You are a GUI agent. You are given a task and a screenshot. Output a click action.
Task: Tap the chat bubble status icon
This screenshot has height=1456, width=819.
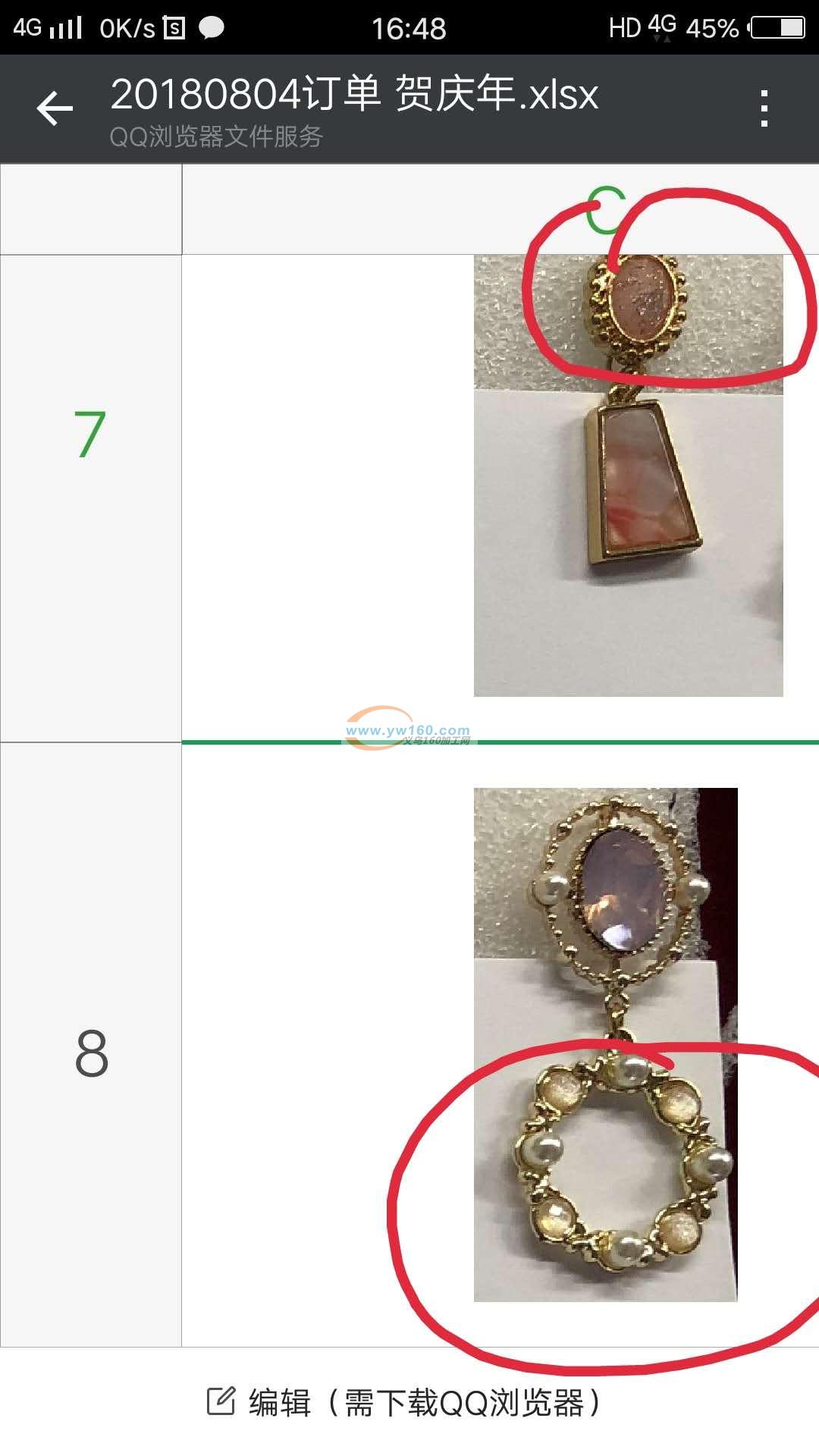coord(212,28)
